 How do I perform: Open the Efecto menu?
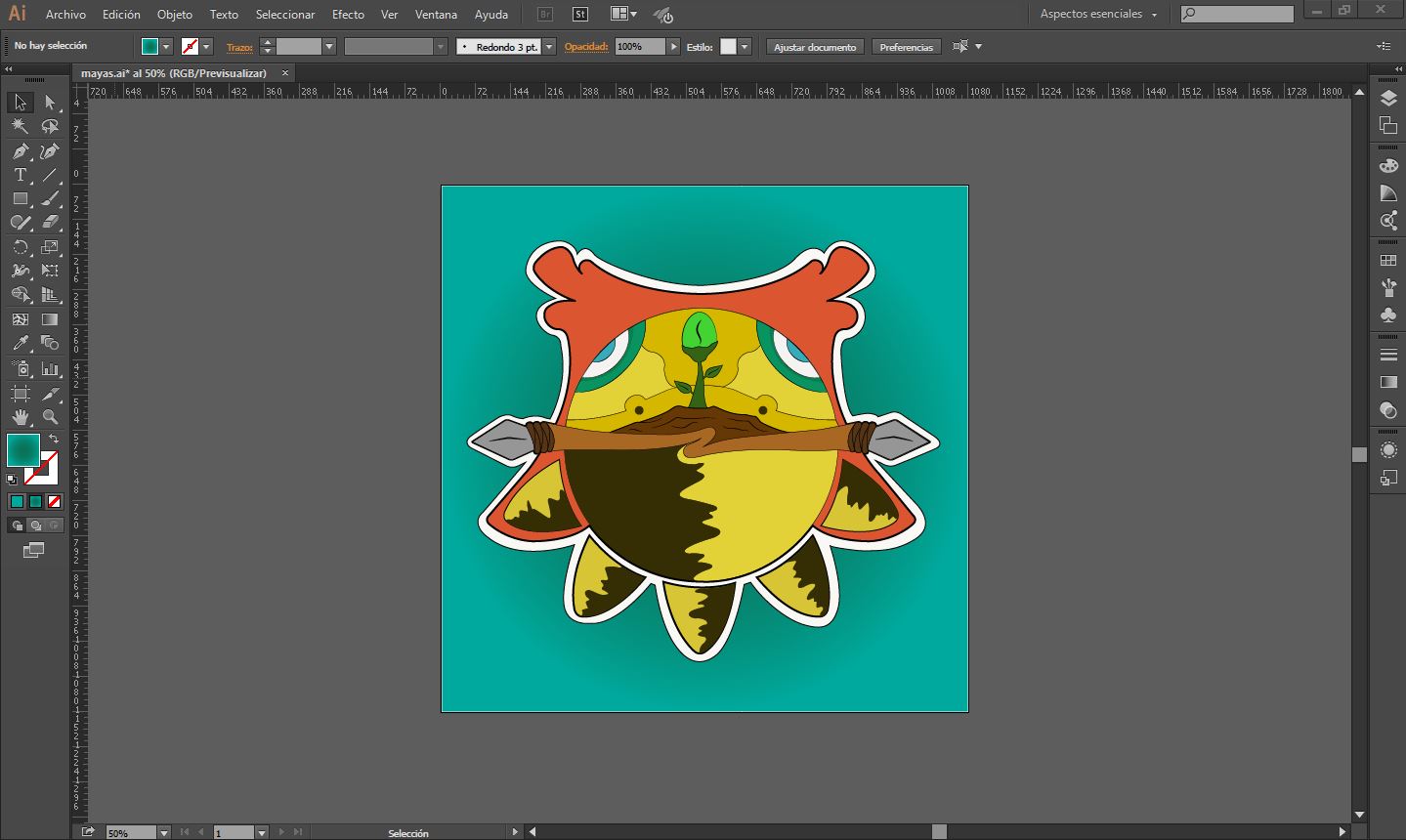348,15
